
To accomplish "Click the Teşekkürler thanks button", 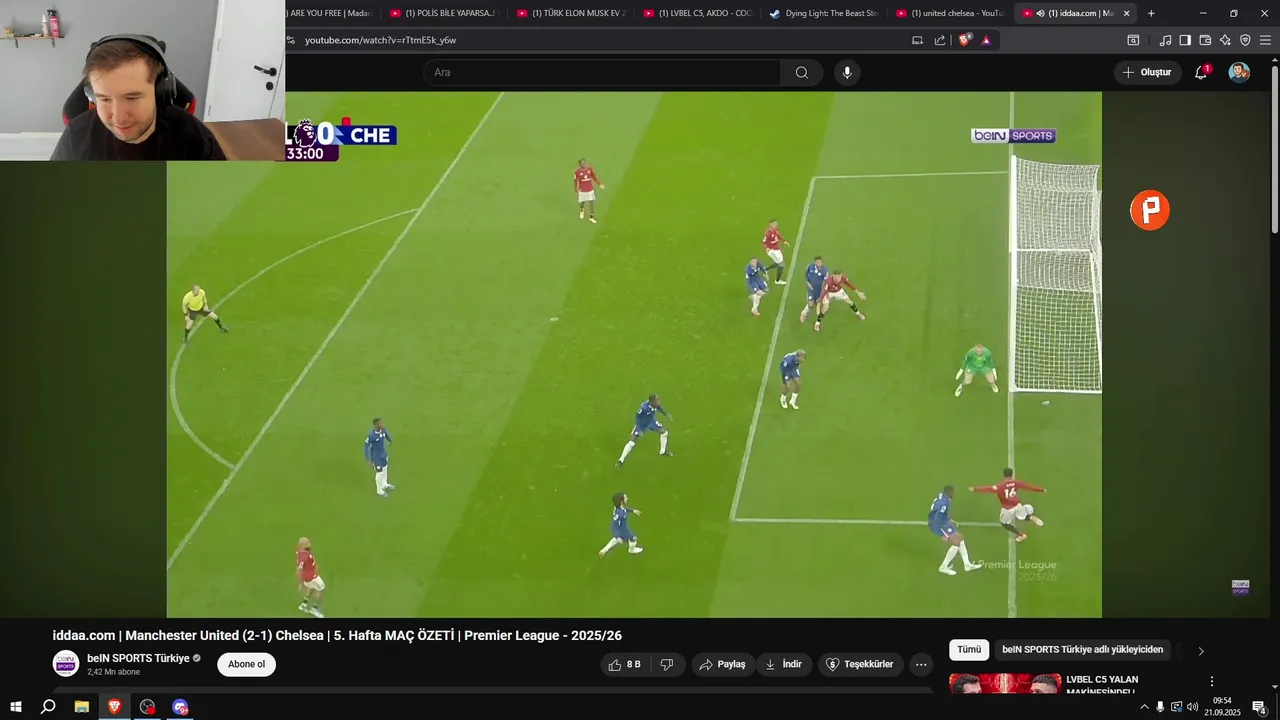I will coord(861,664).
